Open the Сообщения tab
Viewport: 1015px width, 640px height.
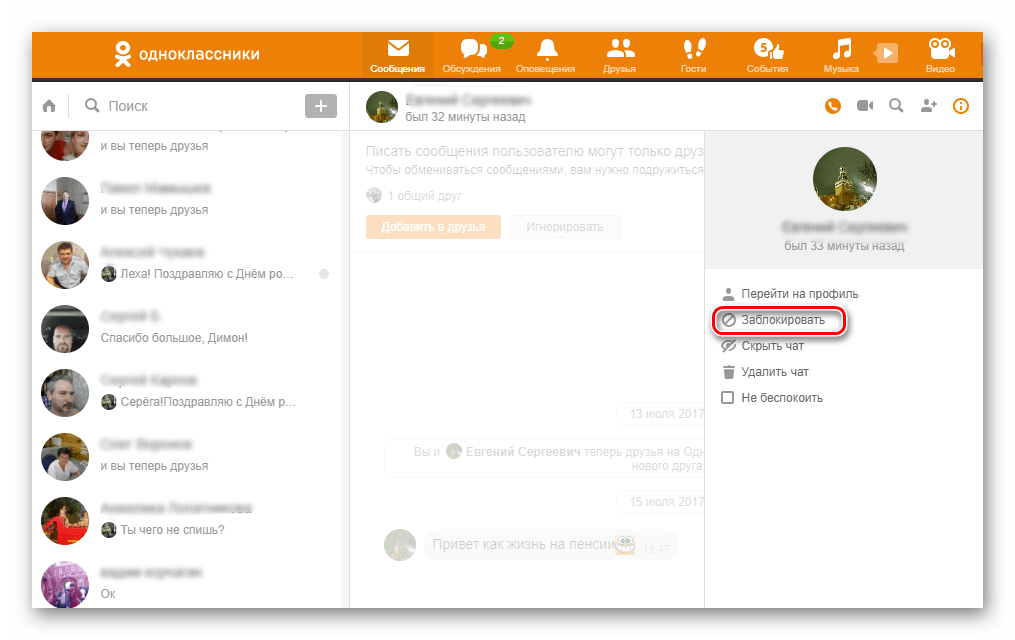pyautogui.click(x=397, y=56)
